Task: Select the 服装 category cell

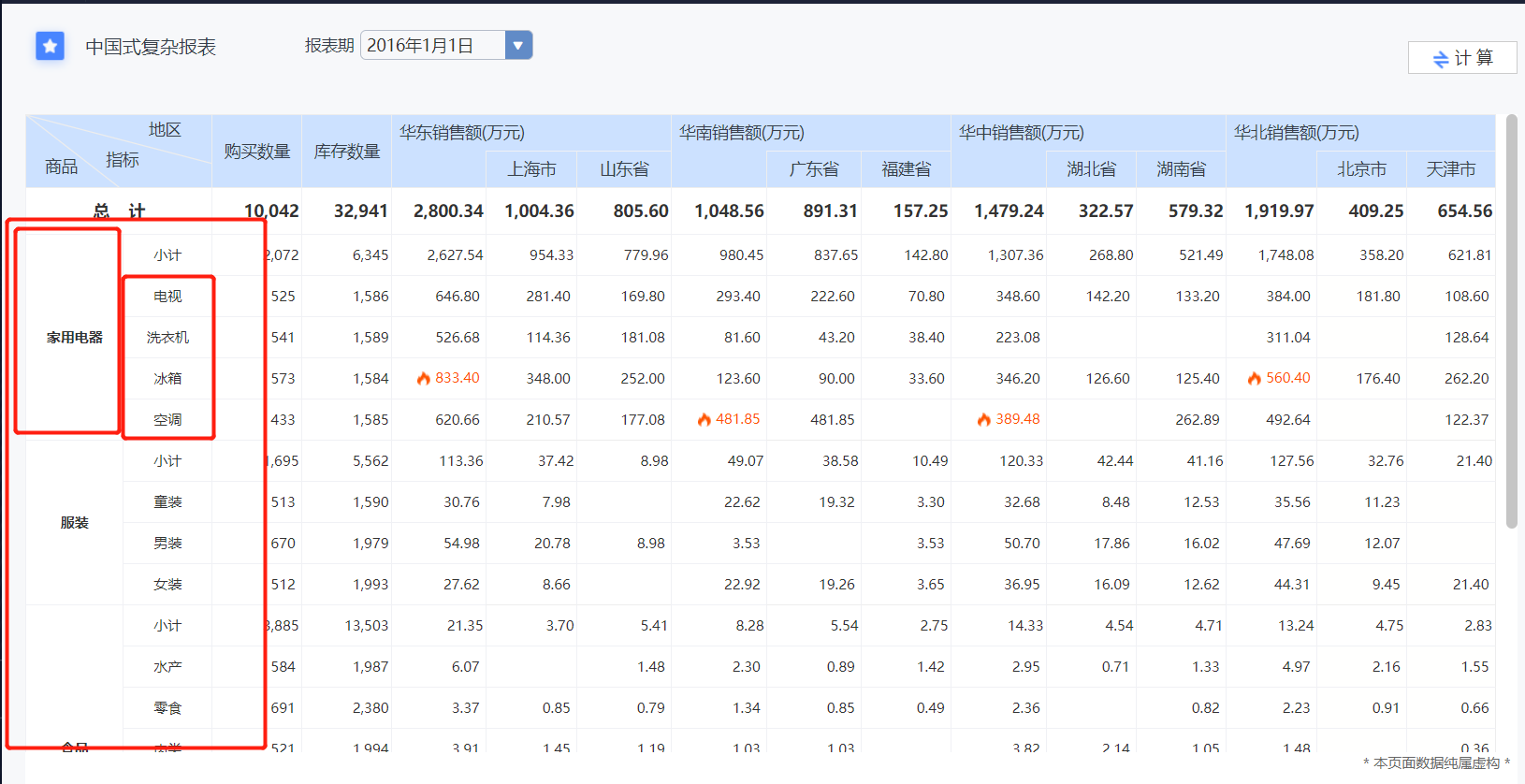Action: (x=75, y=523)
